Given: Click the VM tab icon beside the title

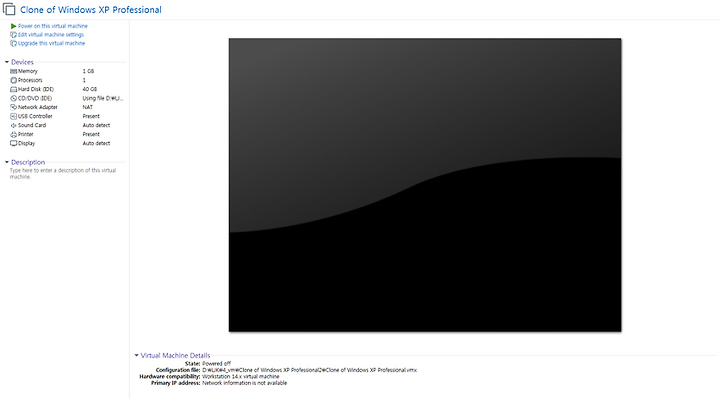Looking at the screenshot, I should (9, 9).
